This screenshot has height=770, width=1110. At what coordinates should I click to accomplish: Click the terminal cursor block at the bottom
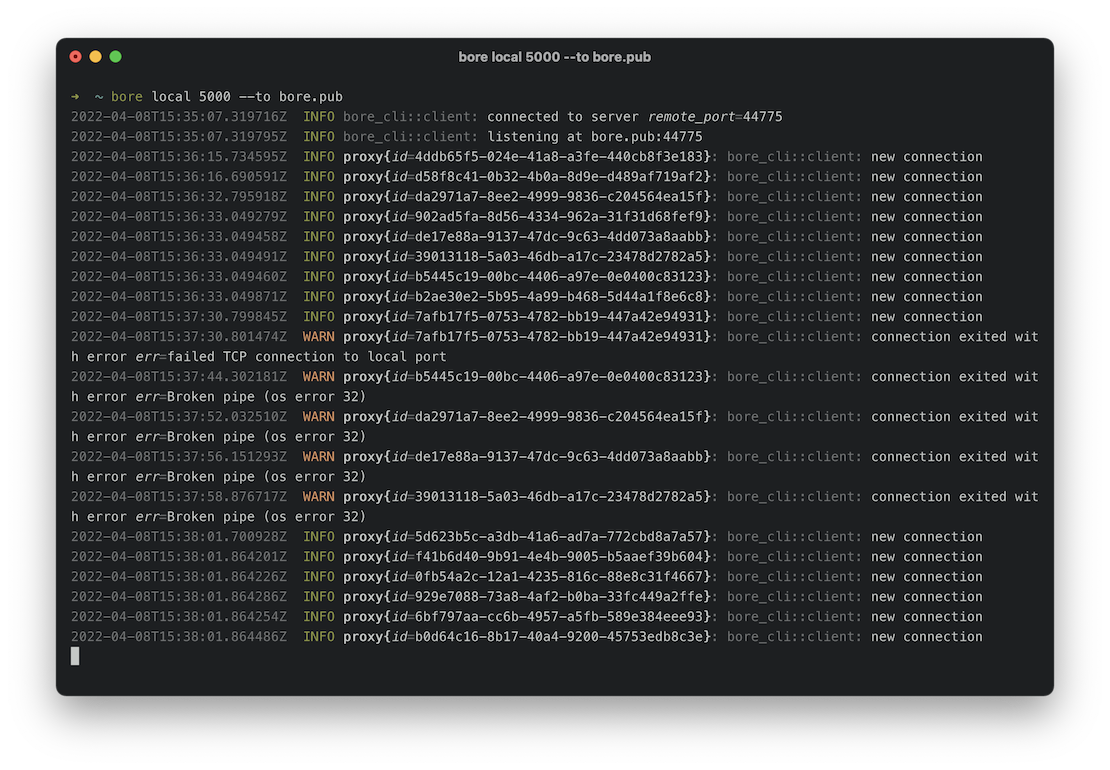[x=75, y=657]
